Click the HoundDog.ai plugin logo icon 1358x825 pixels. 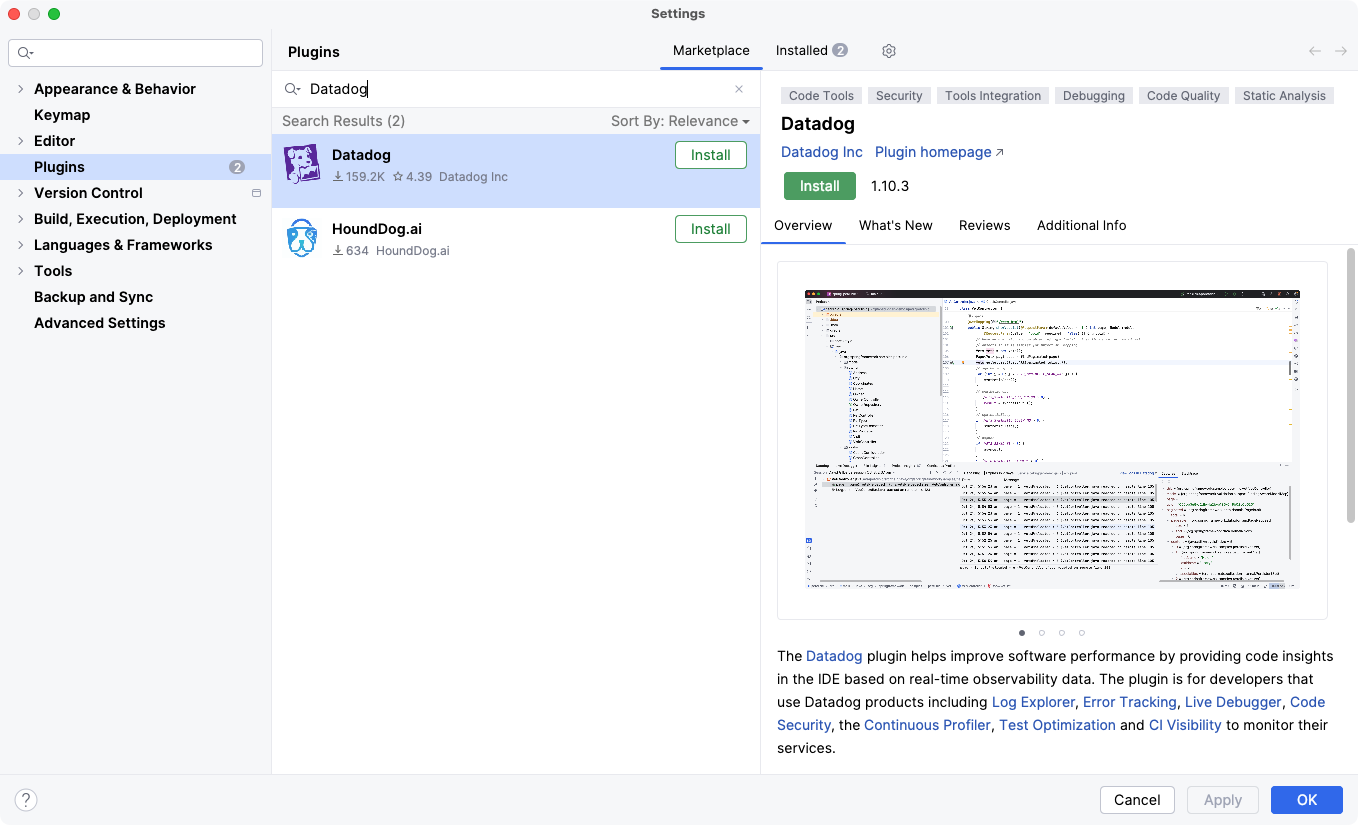302,238
